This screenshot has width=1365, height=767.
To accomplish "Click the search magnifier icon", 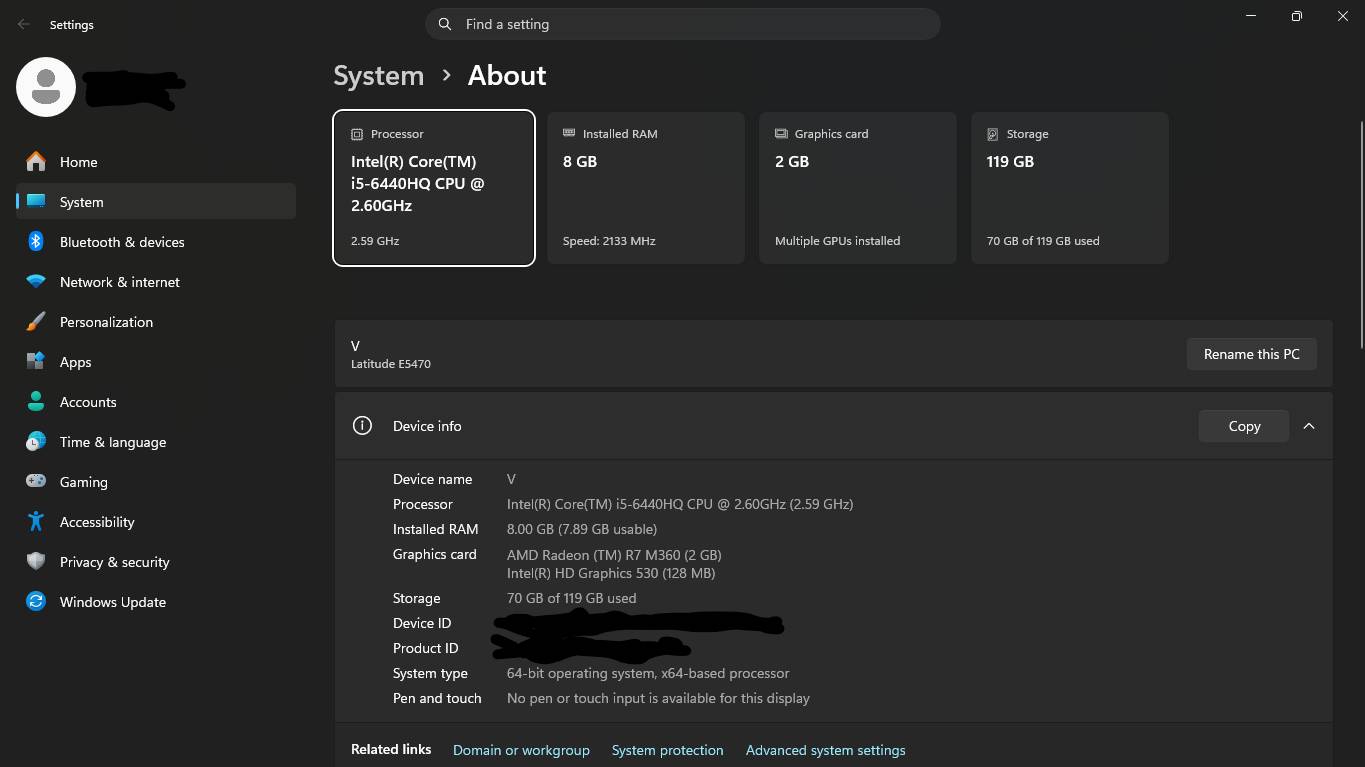I will [x=444, y=24].
